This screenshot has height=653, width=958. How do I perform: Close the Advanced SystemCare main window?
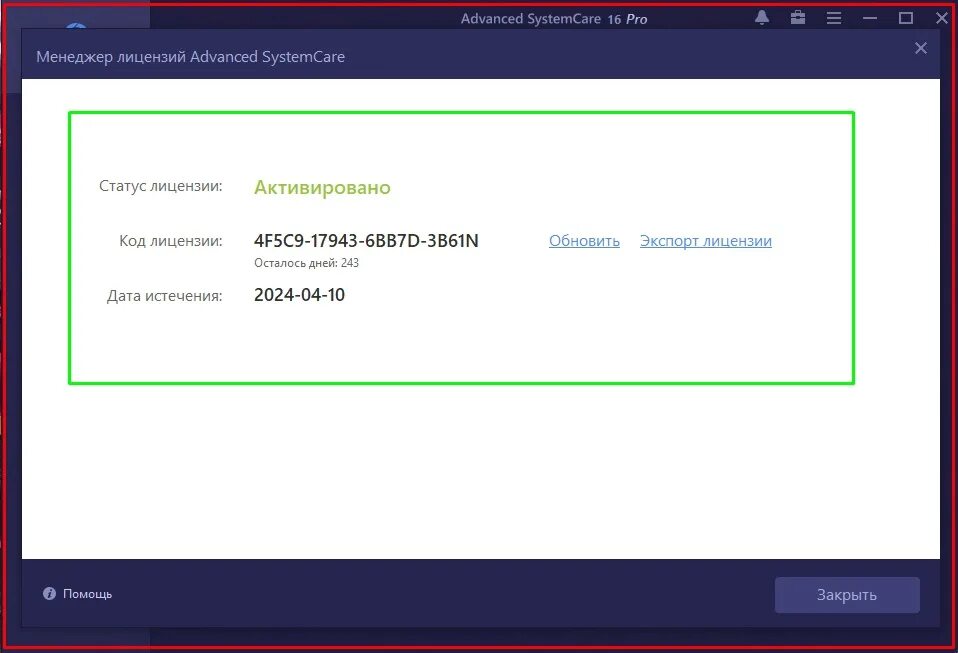click(942, 18)
